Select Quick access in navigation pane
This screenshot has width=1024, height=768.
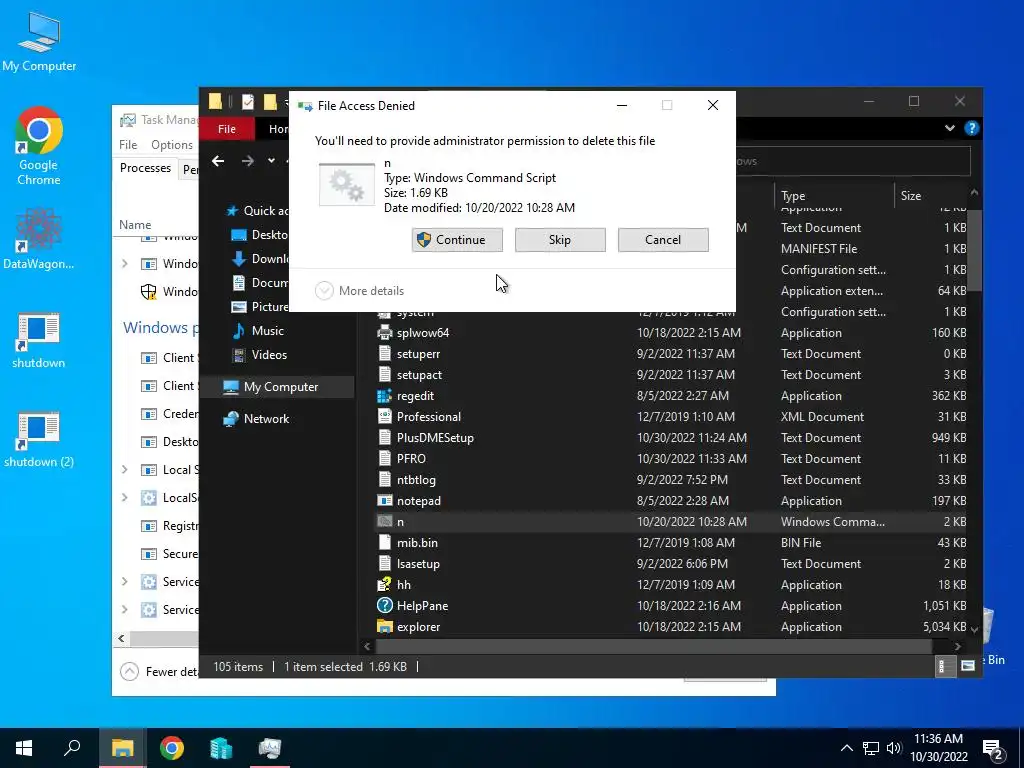(x=257, y=210)
